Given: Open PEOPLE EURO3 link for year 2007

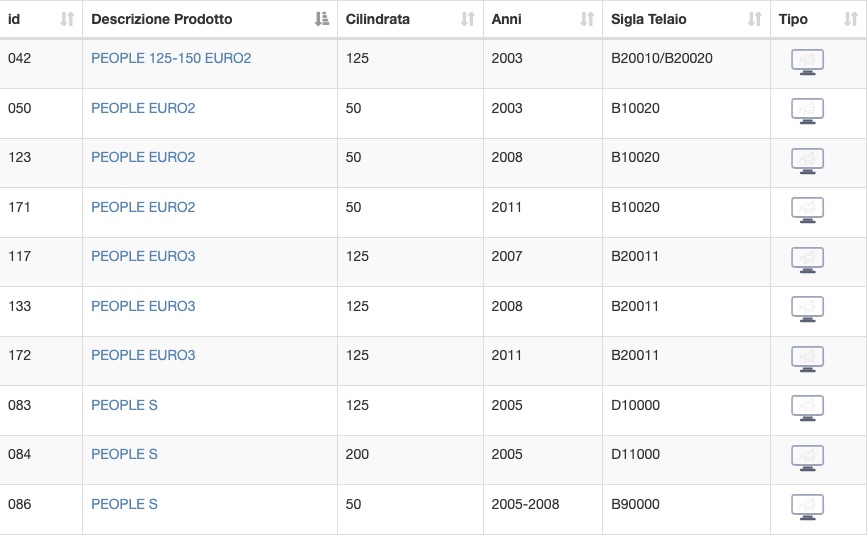Looking at the screenshot, I should pyautogui.click(x=143, y=256).
